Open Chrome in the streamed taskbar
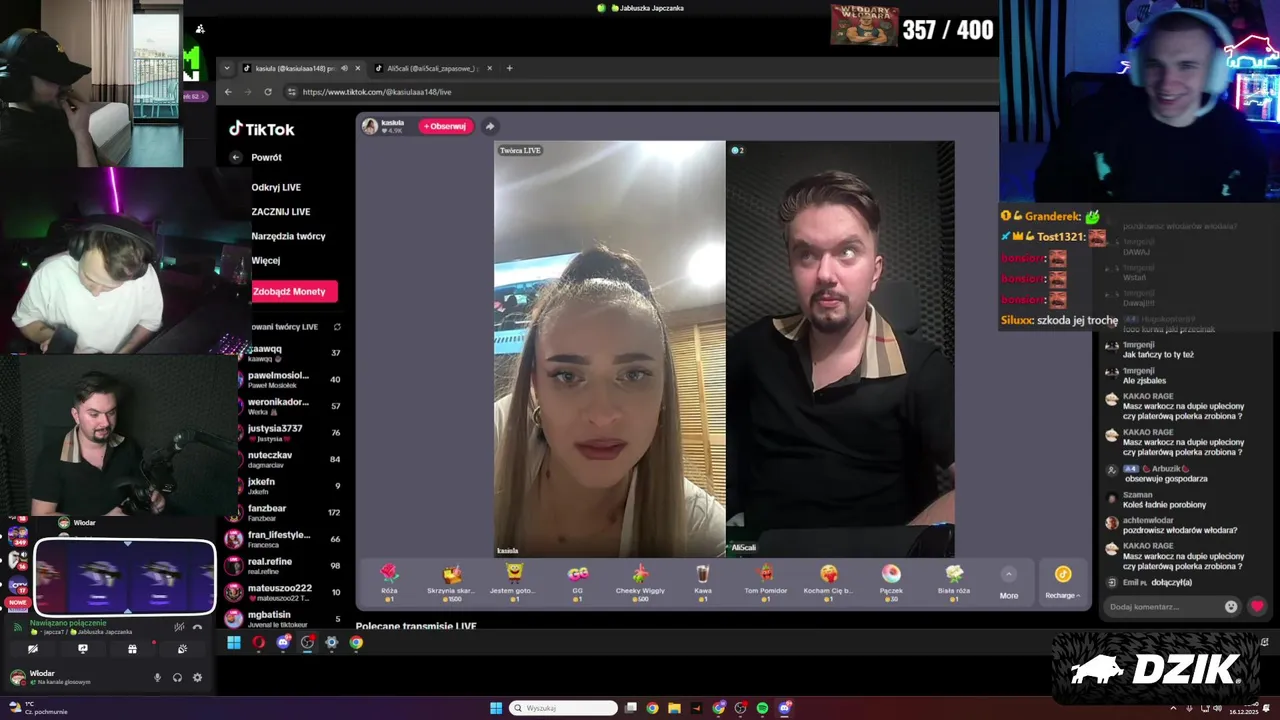The height and width of the screenshot is (720, 1280). (x=356, y=643)
